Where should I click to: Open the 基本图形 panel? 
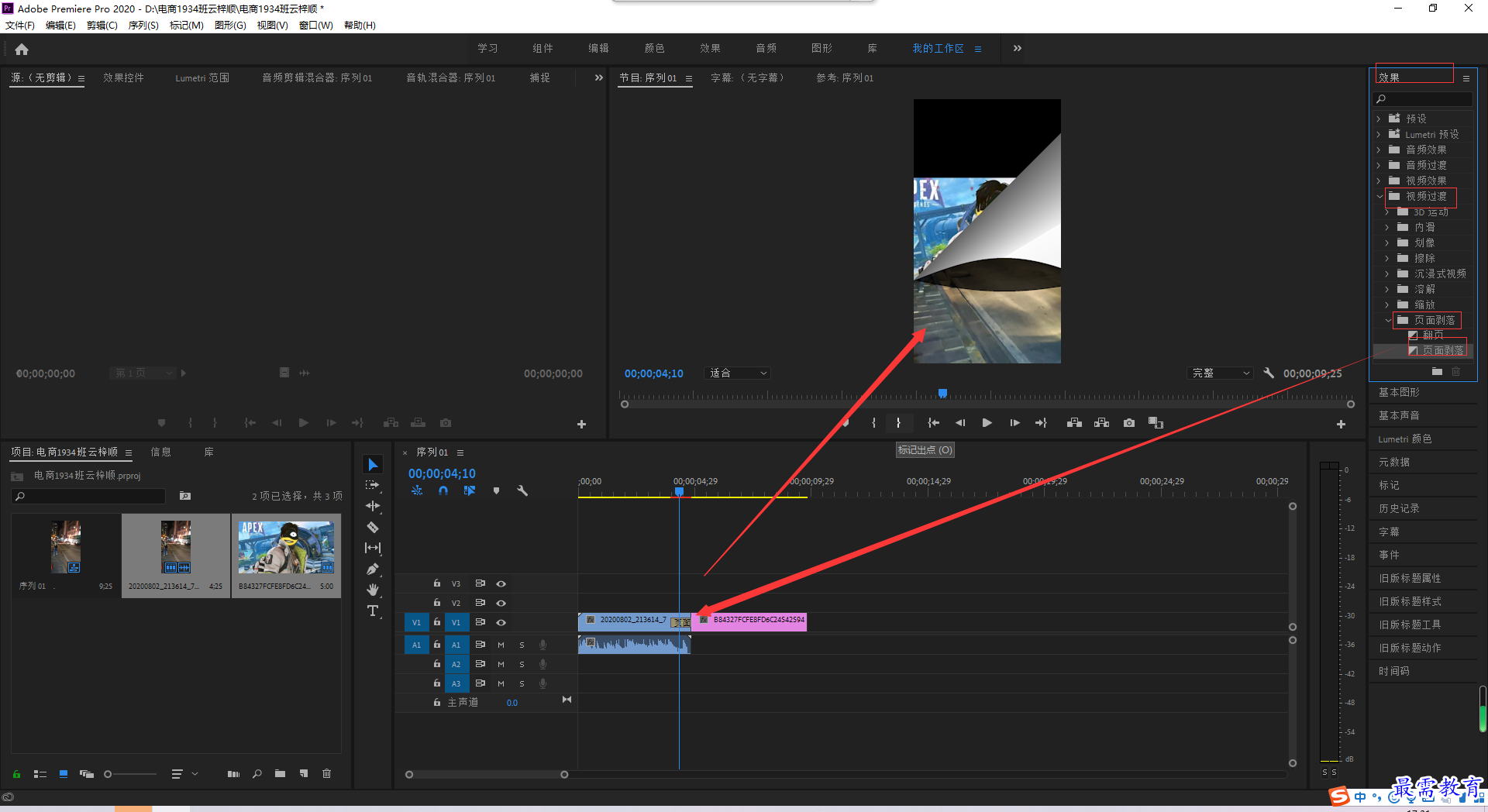pos(1399,392)
